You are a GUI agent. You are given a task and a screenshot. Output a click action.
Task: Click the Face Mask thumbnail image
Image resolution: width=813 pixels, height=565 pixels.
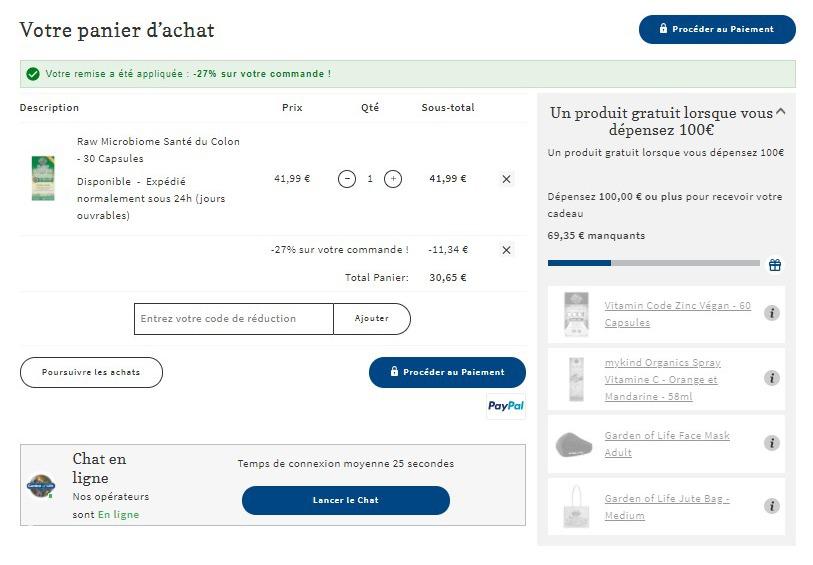tap(573, 444)
